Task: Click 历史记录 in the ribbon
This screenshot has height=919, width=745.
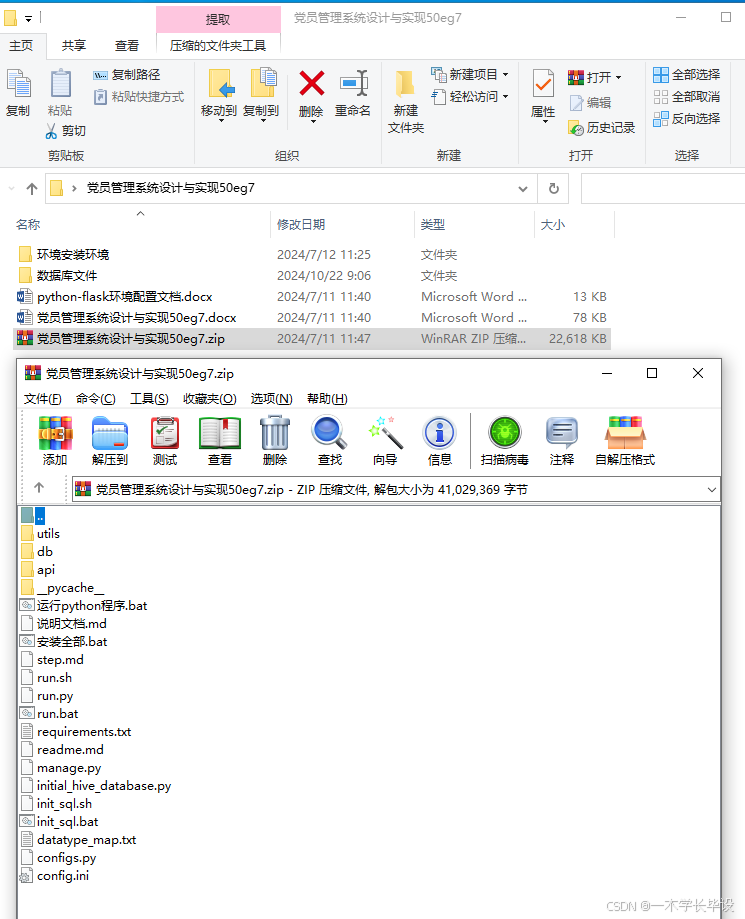Action: click(602, 128)
